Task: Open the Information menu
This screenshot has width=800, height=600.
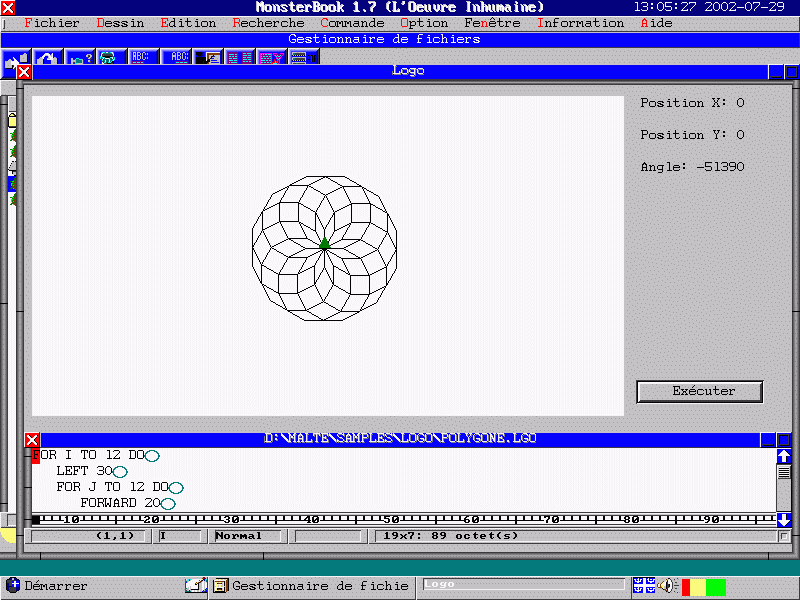Action: 581,23
